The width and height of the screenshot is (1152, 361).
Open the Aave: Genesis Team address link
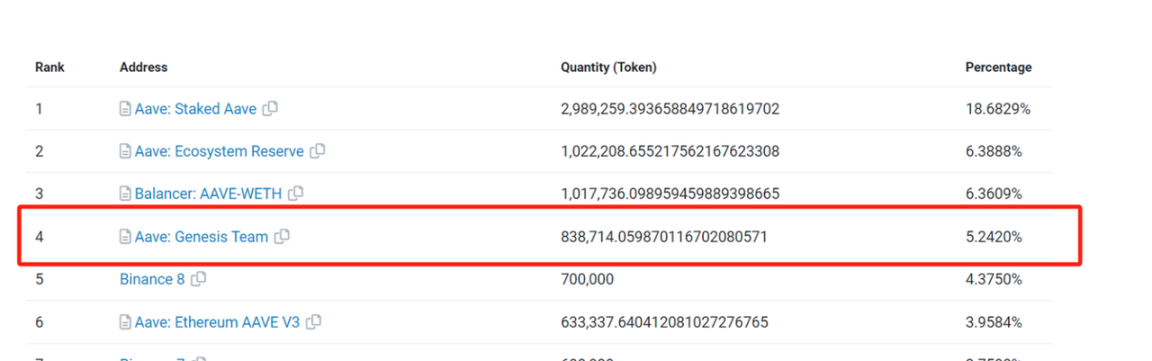[201, 237]
